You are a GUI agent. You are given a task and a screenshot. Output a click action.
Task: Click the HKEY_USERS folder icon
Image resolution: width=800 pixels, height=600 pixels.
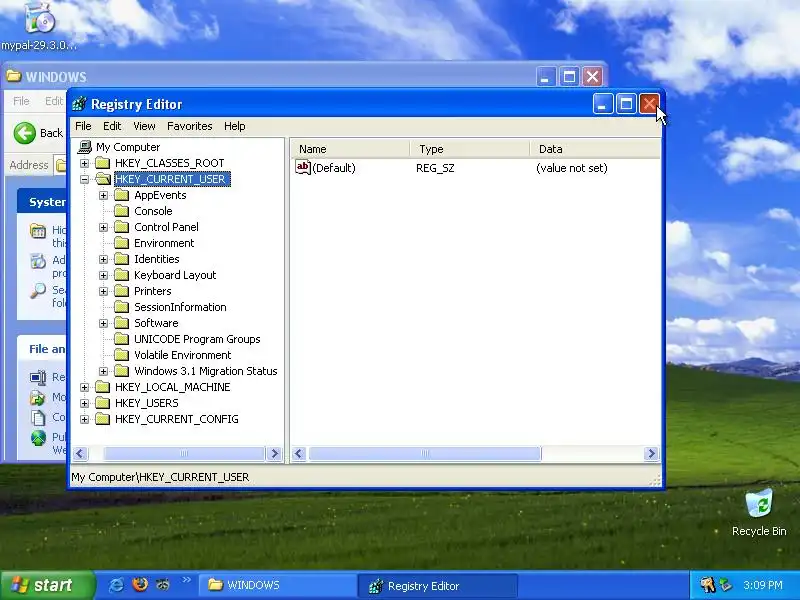coord(103,403)
